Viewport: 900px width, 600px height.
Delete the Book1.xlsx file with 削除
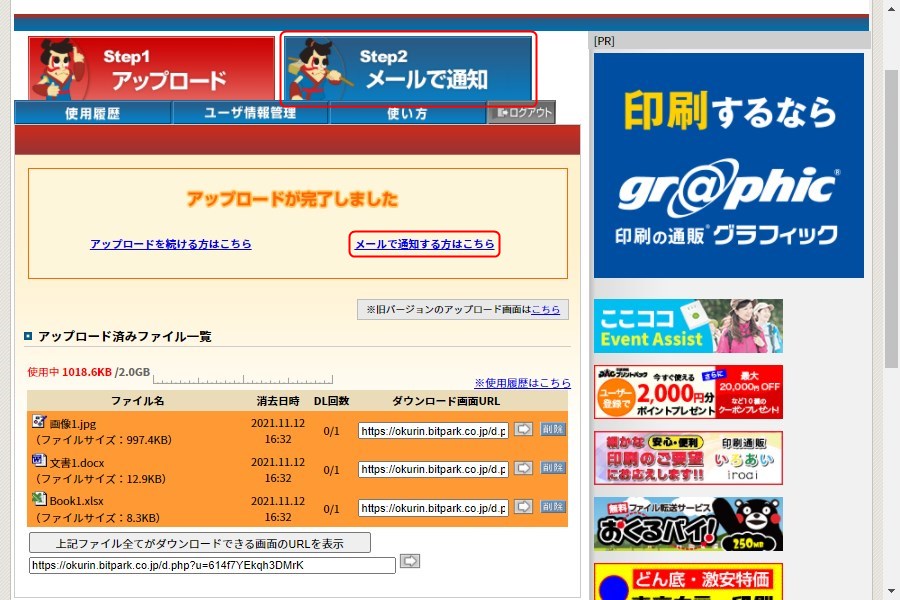coord(553,507)
